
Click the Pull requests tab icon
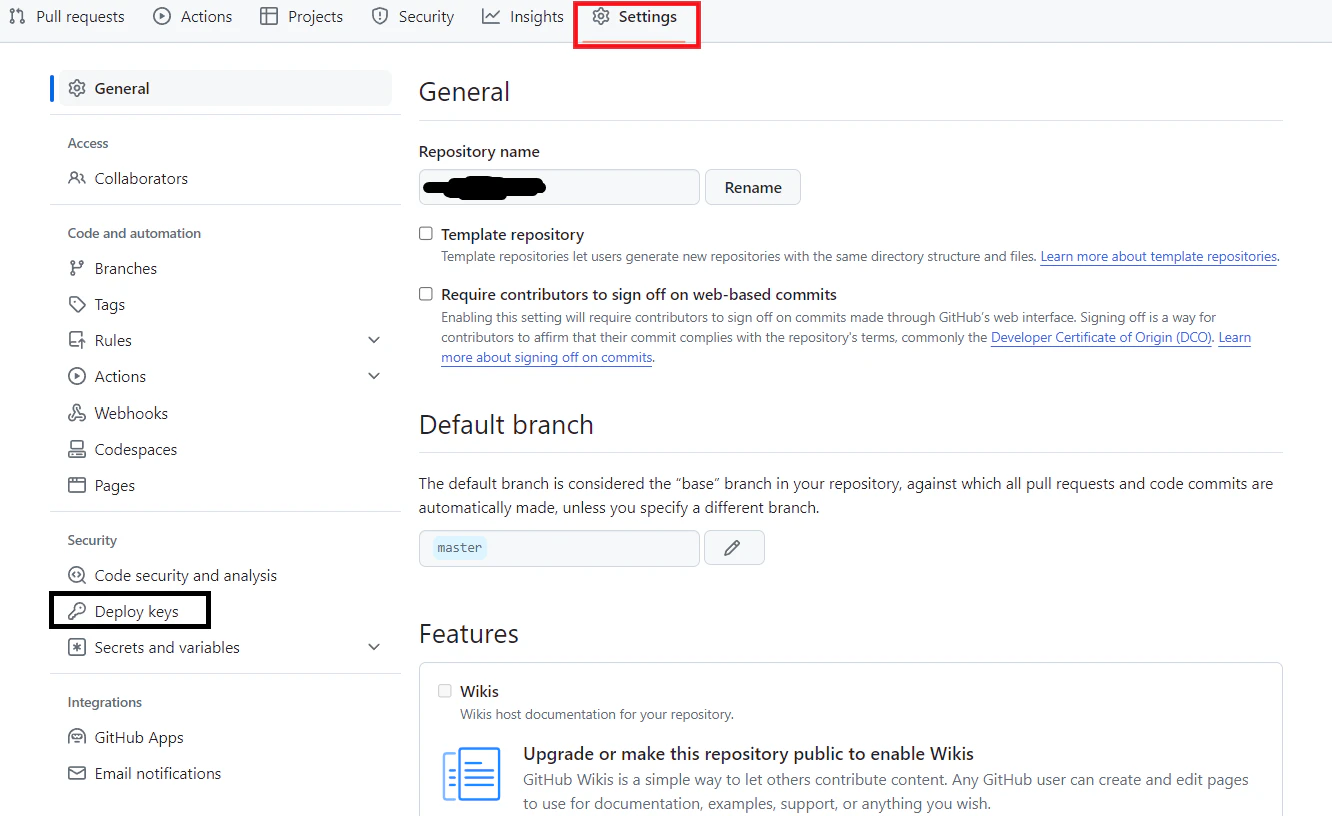[x=17, y=16]
